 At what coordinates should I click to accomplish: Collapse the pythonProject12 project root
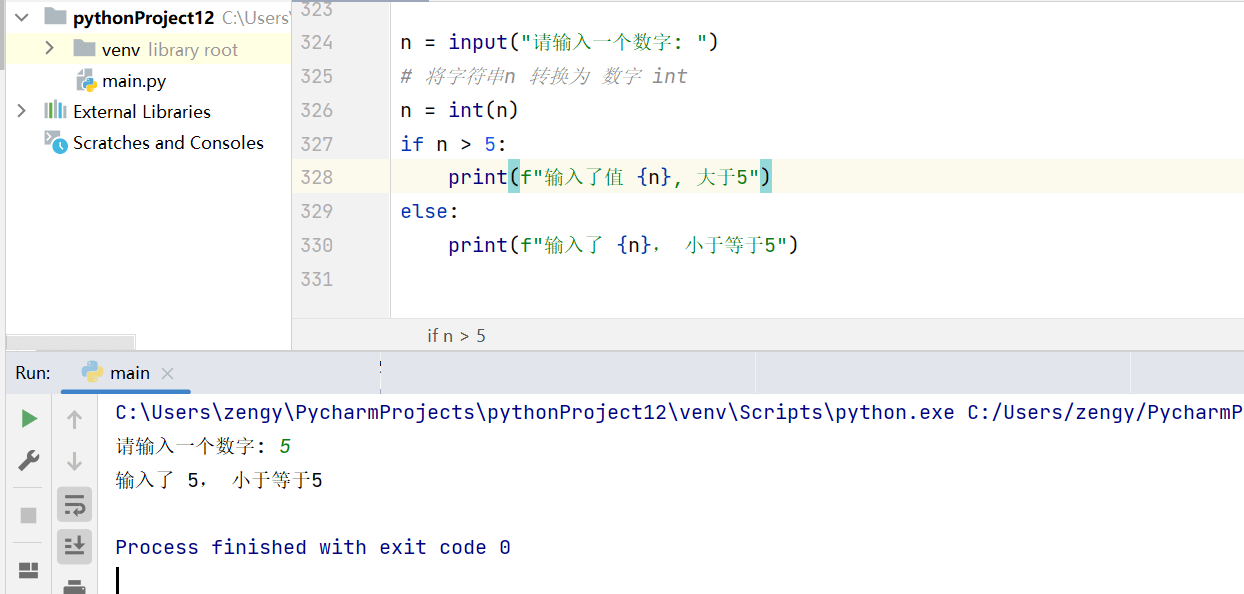21,17
